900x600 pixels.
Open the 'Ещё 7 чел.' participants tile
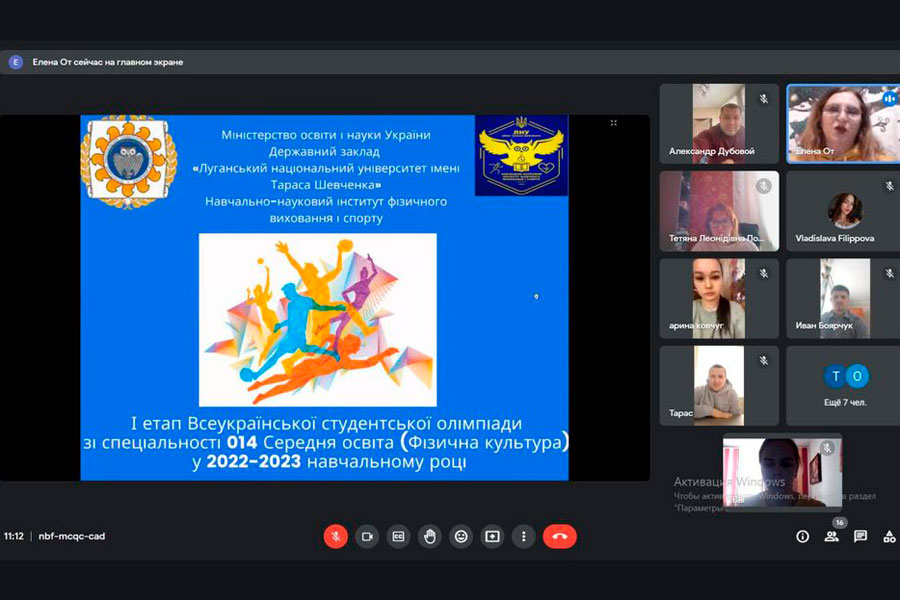click(x=843, y=385)
